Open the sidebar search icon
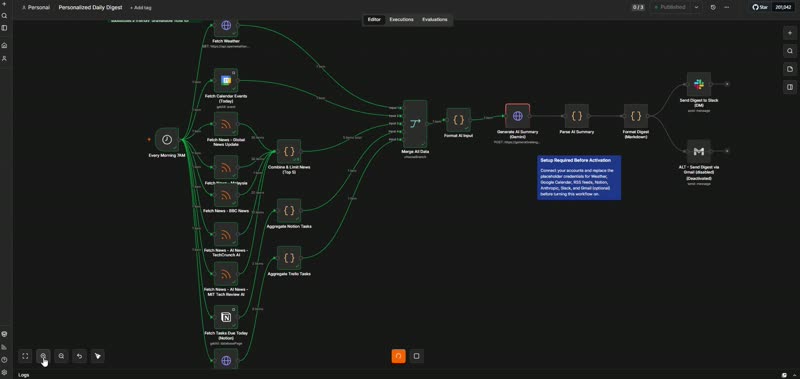The height and width of the screenshot is (379, 800). (4, 16)
